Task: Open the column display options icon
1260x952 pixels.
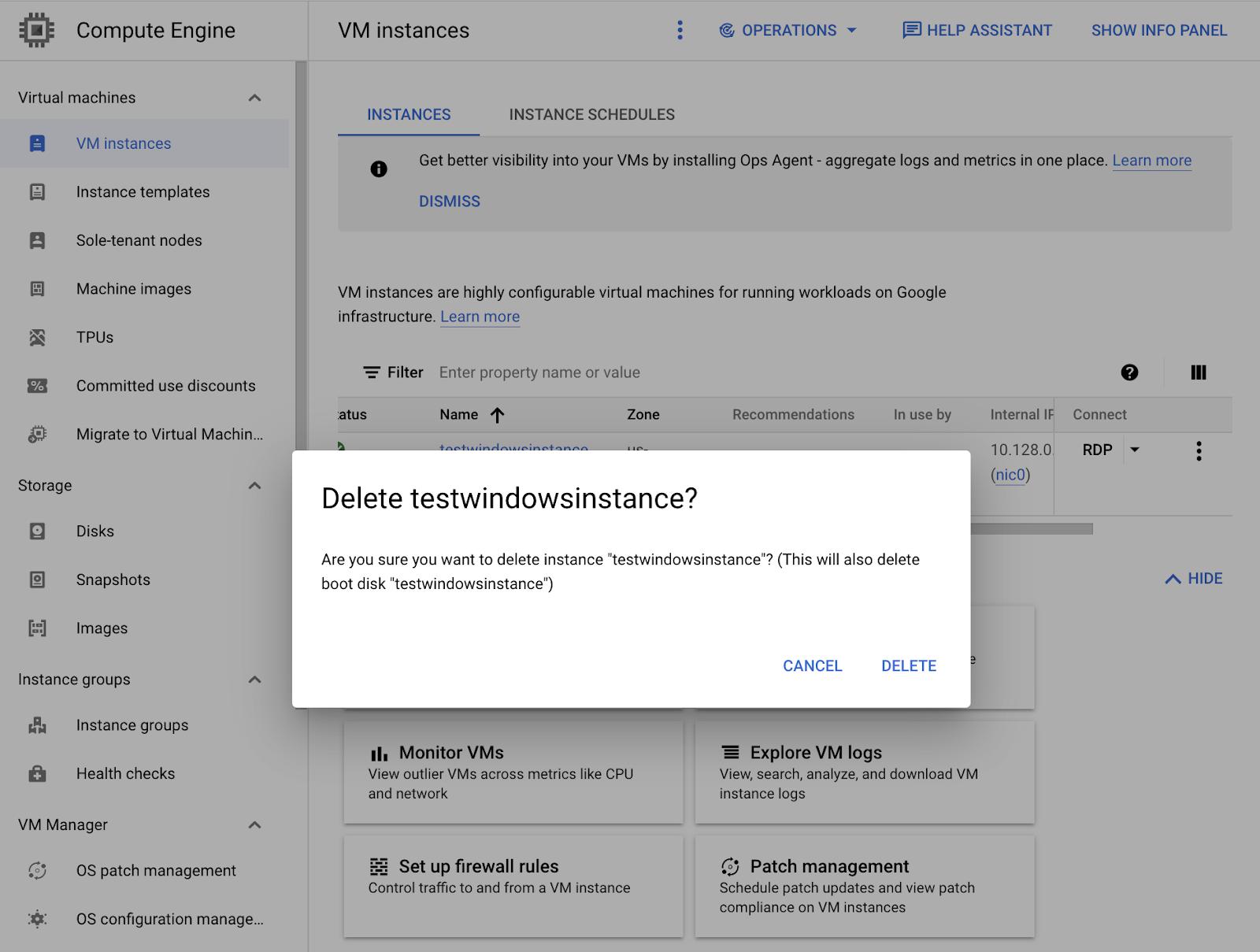Action: pyautogui.click(x=1199, y=372)
